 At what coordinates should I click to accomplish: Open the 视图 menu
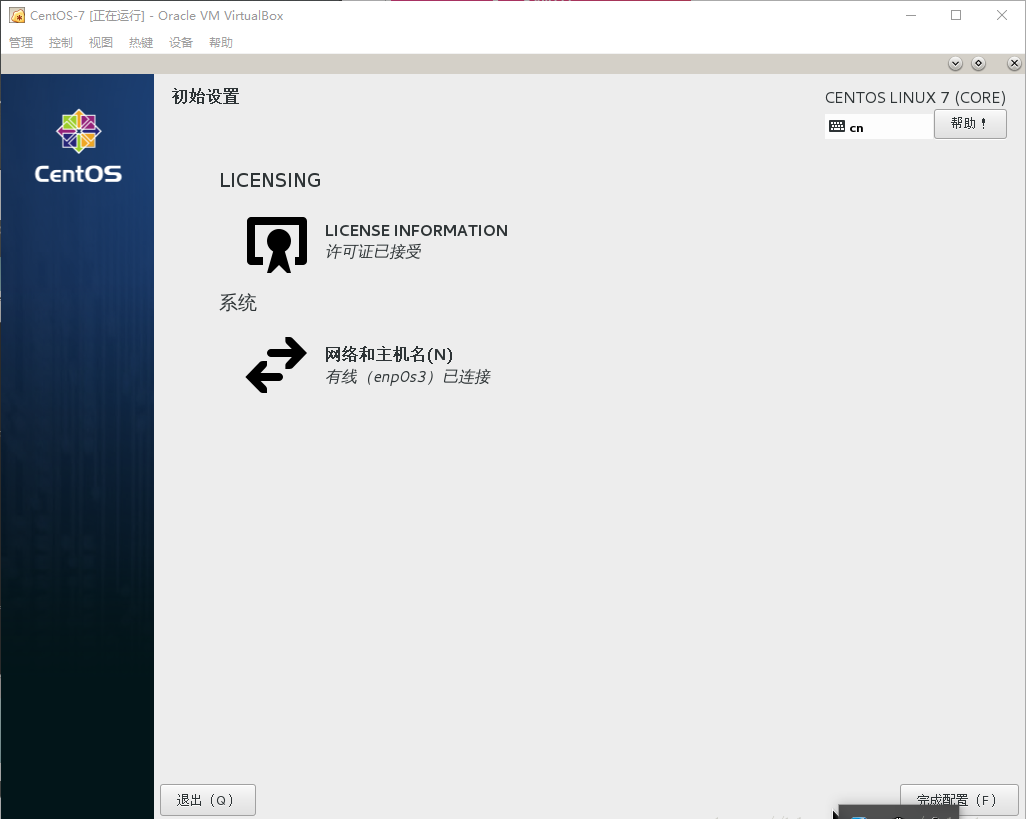tap(101, 43)
